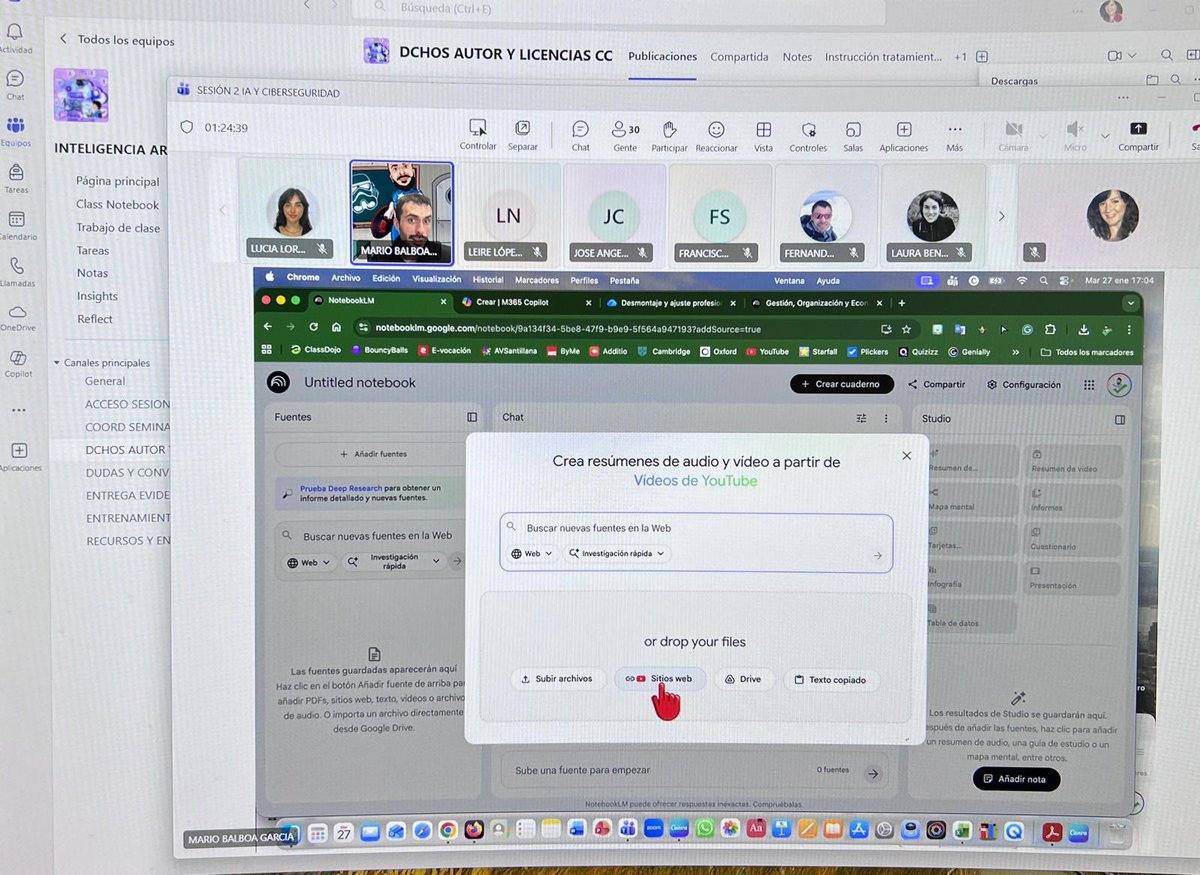The image size is (1200, 875).
Task: Open Insights in the team menu
Action: tap(97, 296)
